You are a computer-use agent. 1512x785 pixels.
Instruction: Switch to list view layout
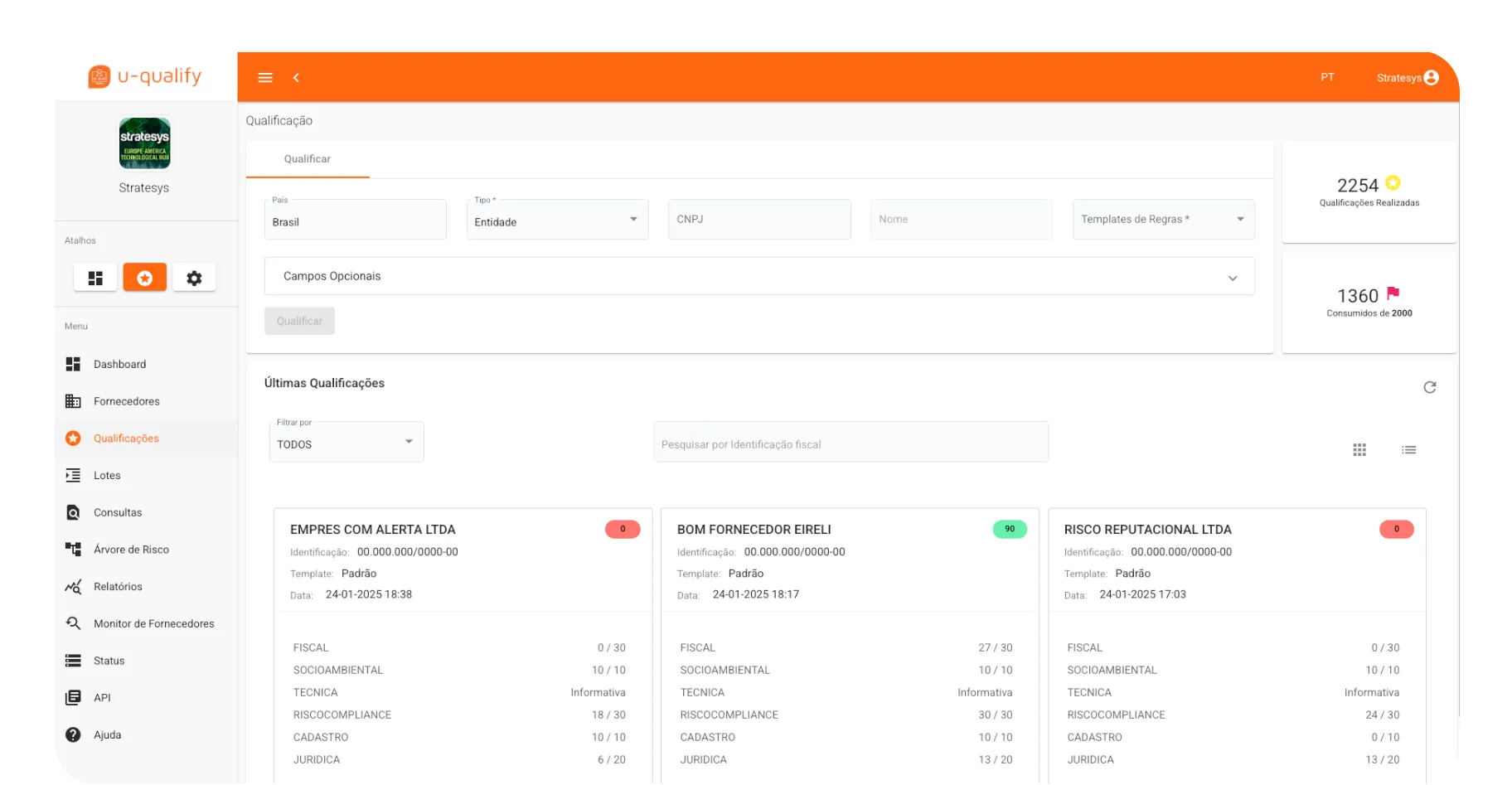tap(1408, 450)
